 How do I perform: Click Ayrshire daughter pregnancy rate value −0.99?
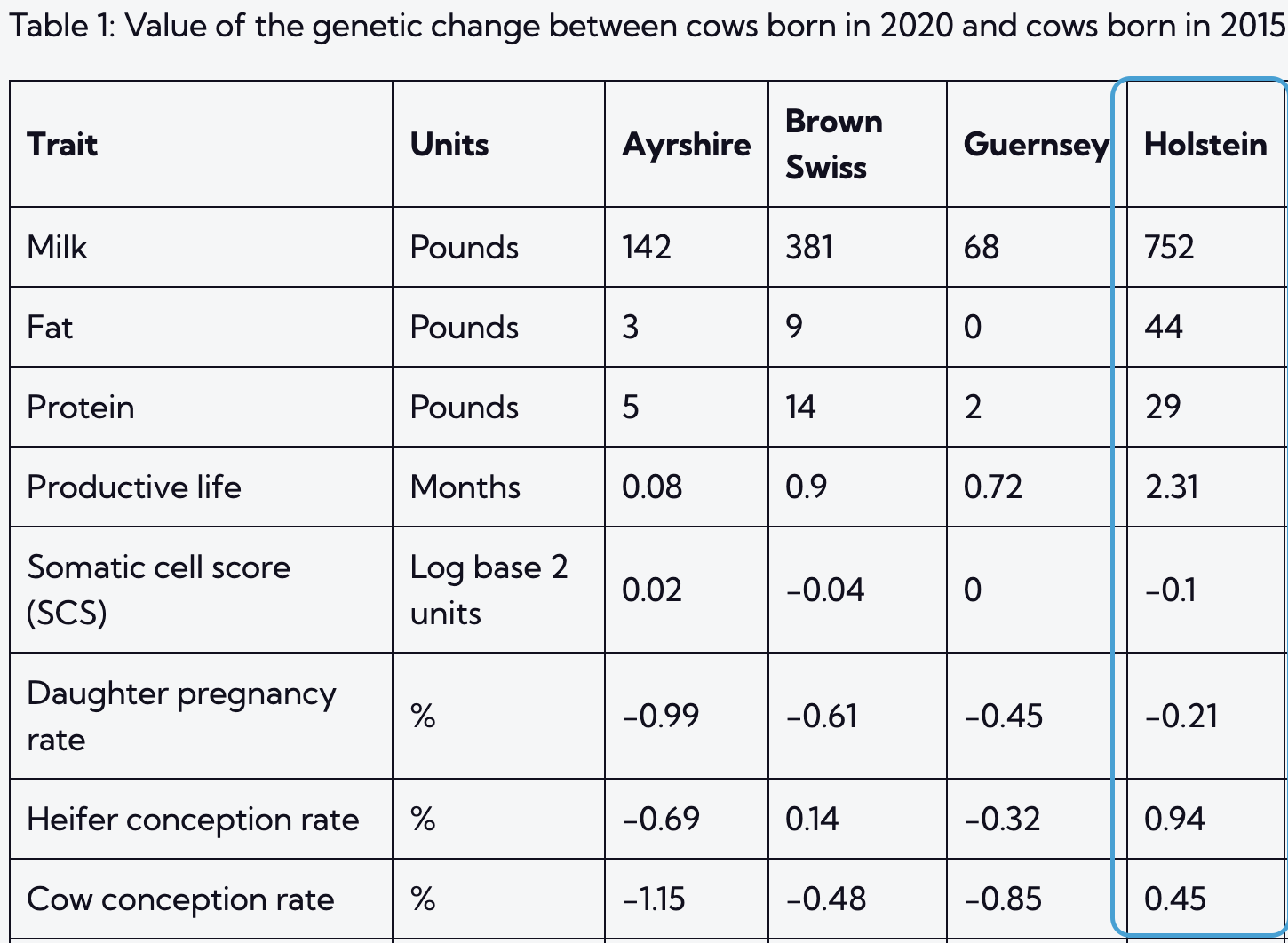pos(661,716)
